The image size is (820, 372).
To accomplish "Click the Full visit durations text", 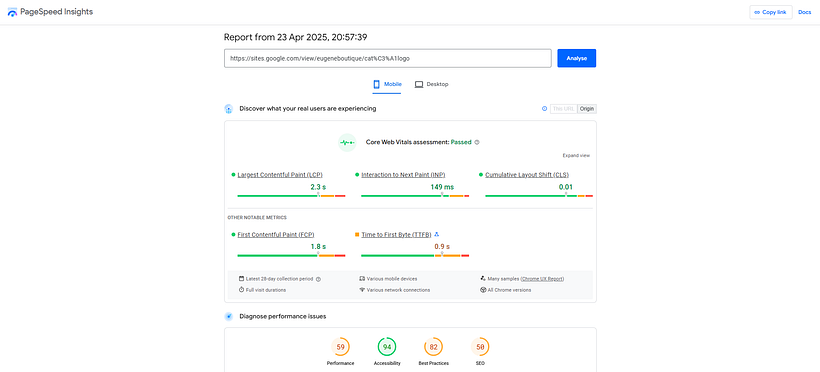I will 266,290.
